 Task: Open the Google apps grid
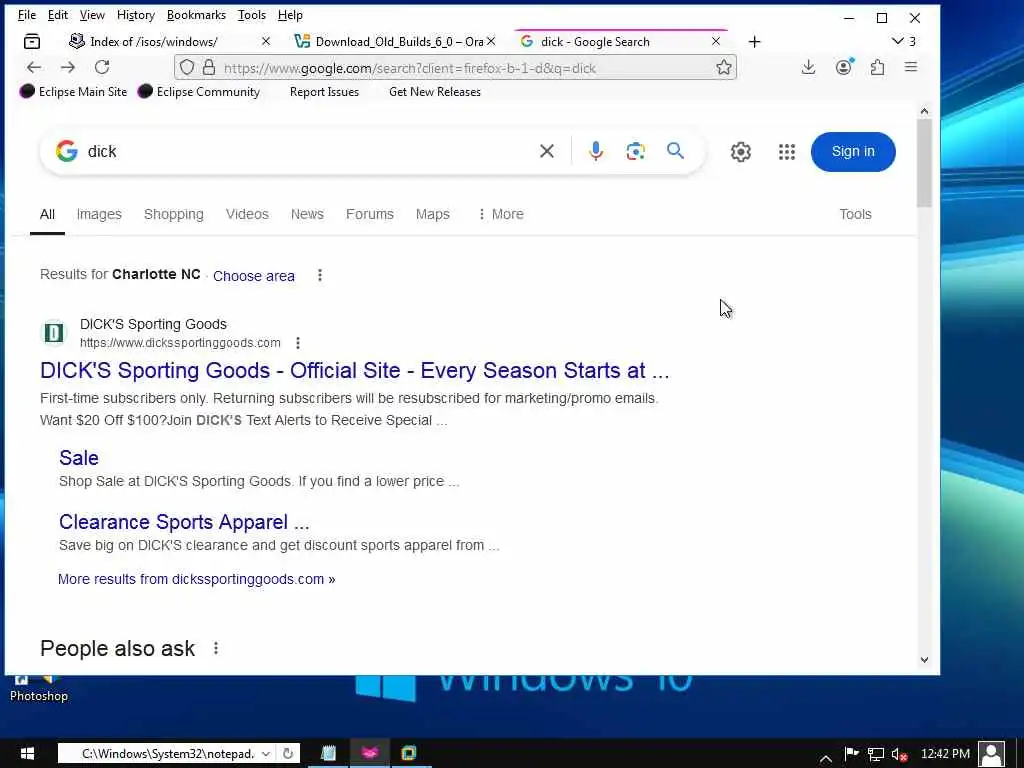(x=787, y=152)
